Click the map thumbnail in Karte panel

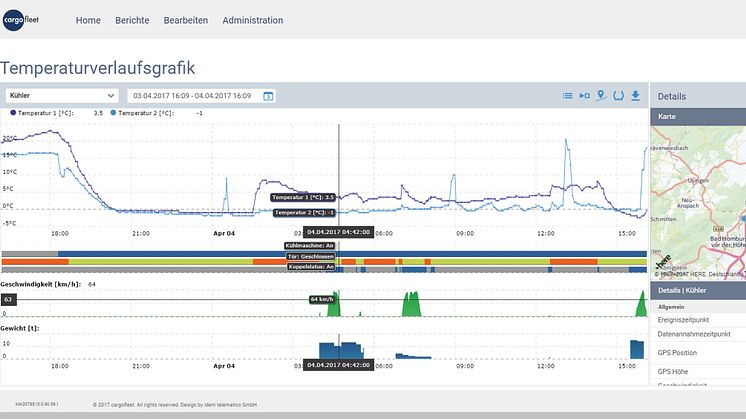click(698, 200)
